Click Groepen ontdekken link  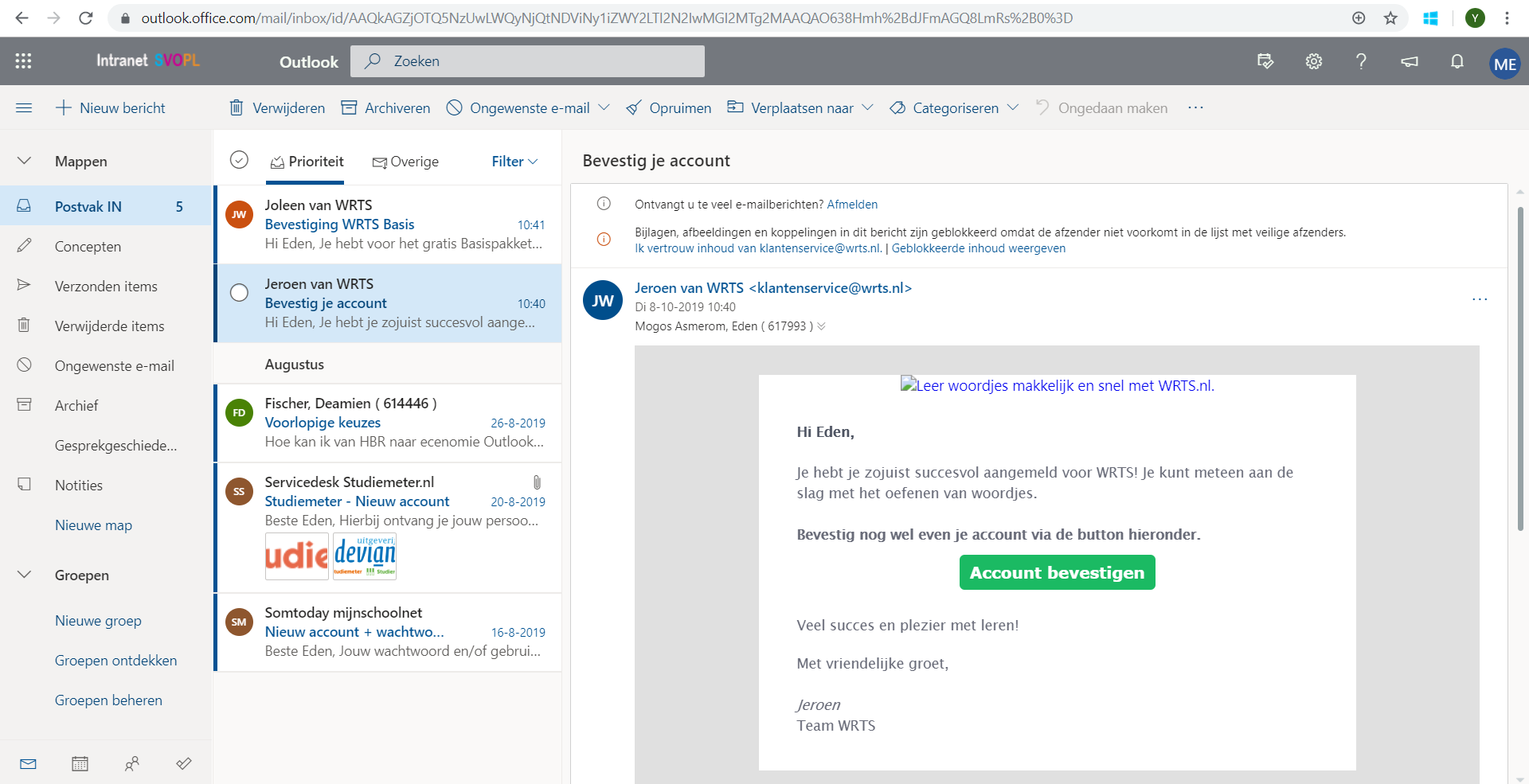click(x=115, y=661)
